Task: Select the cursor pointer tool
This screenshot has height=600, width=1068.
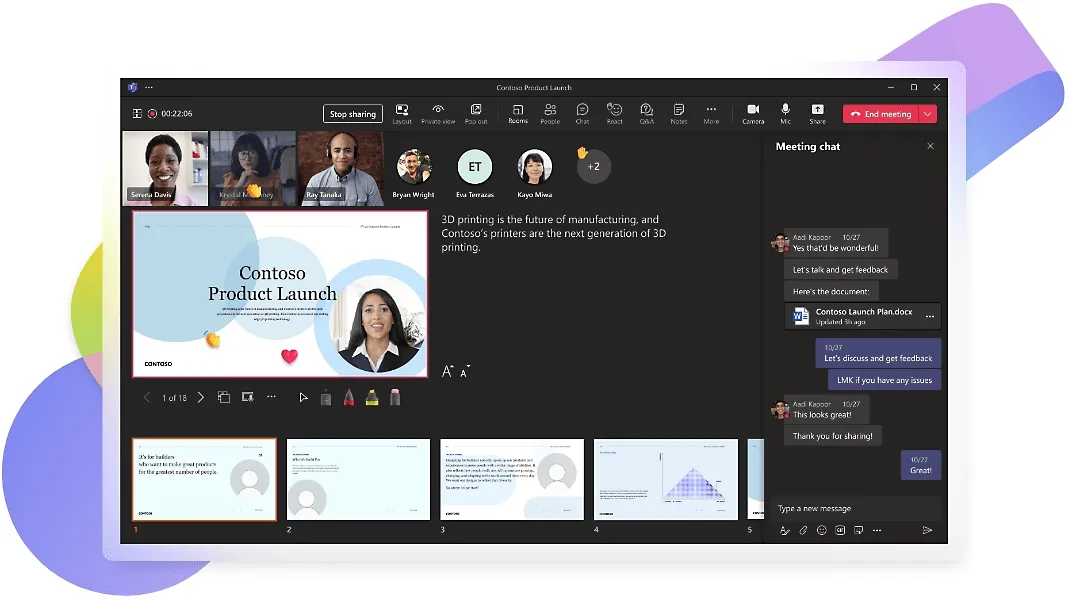Action: pos(303,398)
